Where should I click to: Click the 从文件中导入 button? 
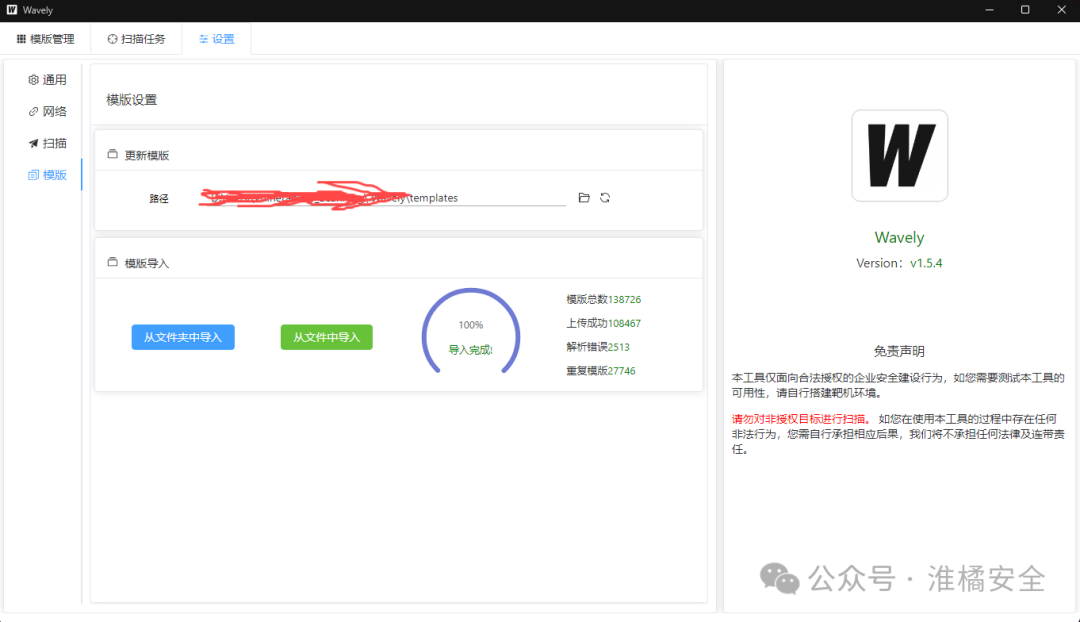point(326,338)
